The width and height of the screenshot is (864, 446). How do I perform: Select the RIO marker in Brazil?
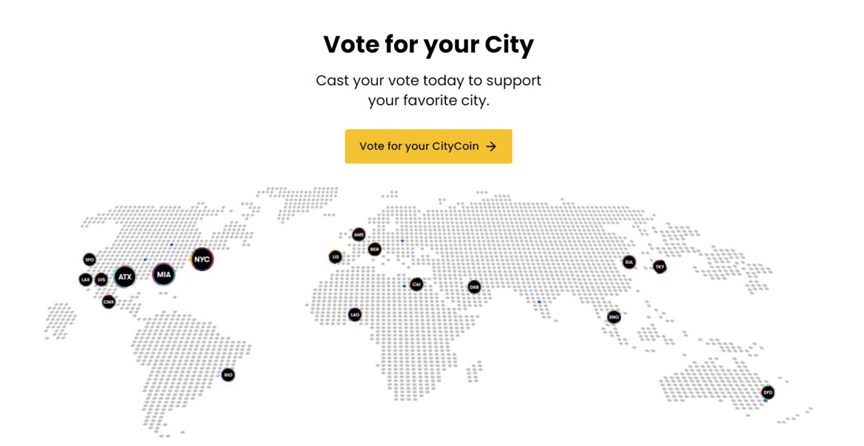click(x=228, y=375)
